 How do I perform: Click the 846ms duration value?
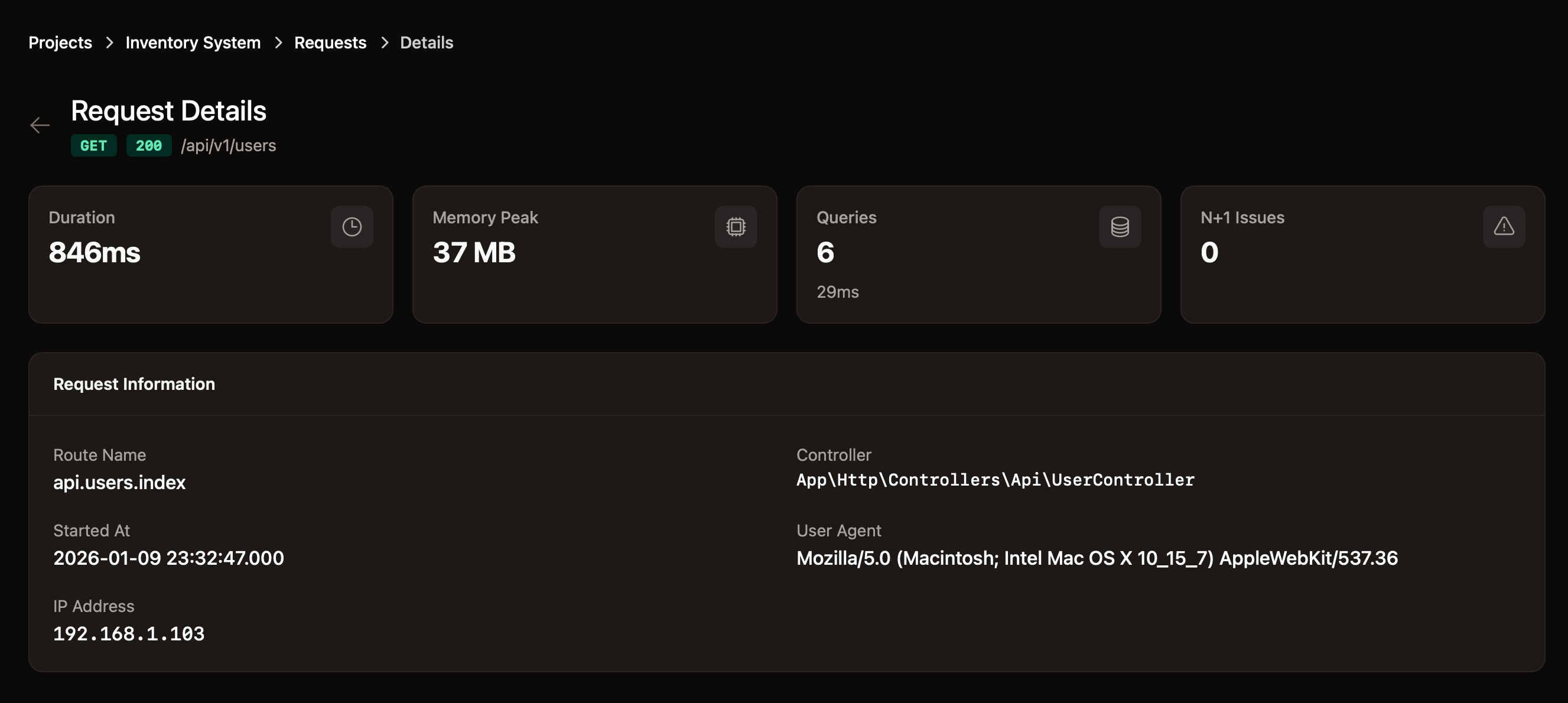[x=95, y=253]
